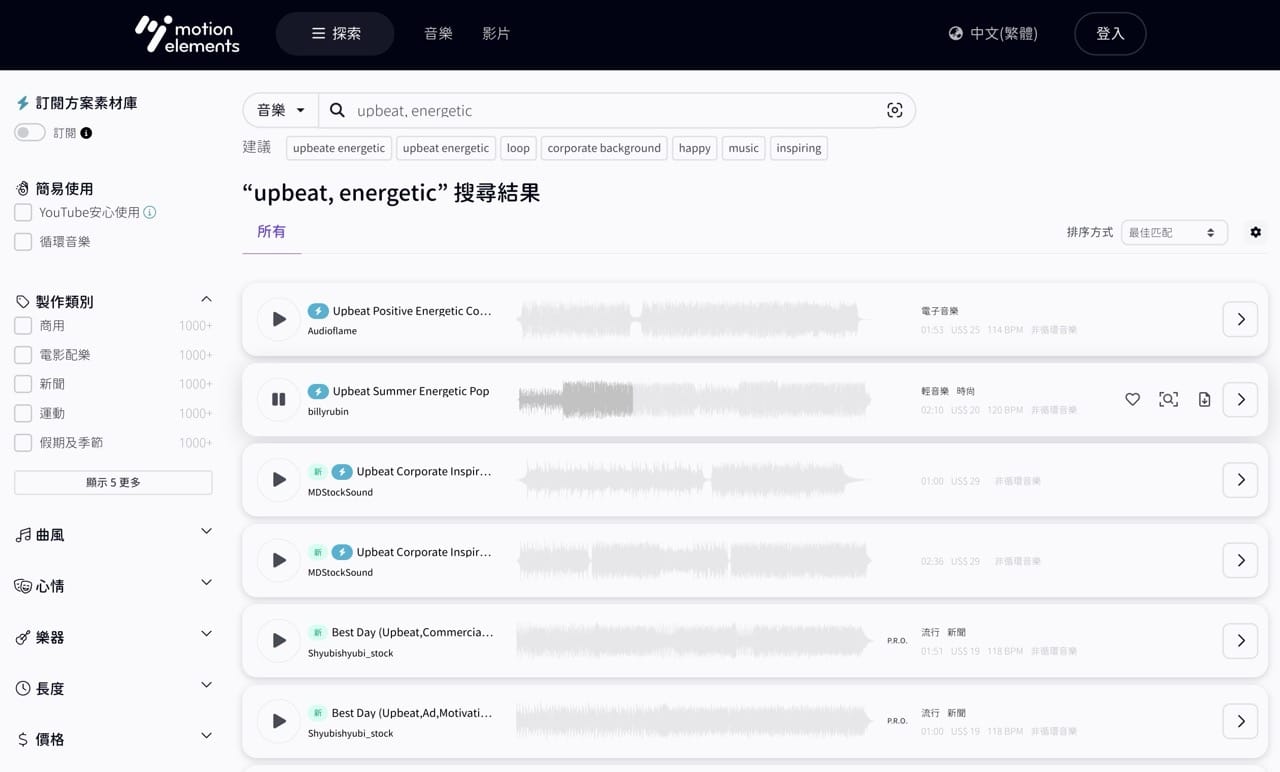Play the one-minute Upbeat Corporate Inspir… track
Image resolution: width=1280 pixels, height=772 pixels.
tap(279, 480)
